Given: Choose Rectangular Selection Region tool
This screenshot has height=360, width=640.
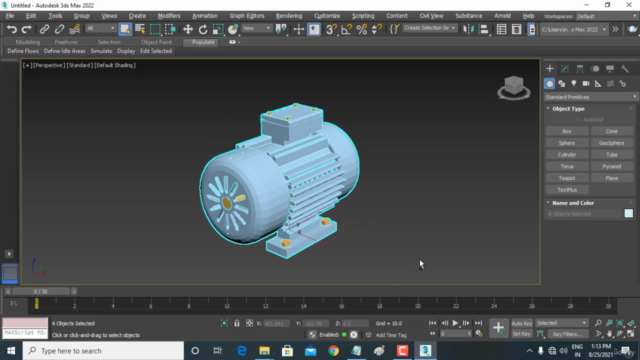Looking at the screenshot, I should [155, 29].
